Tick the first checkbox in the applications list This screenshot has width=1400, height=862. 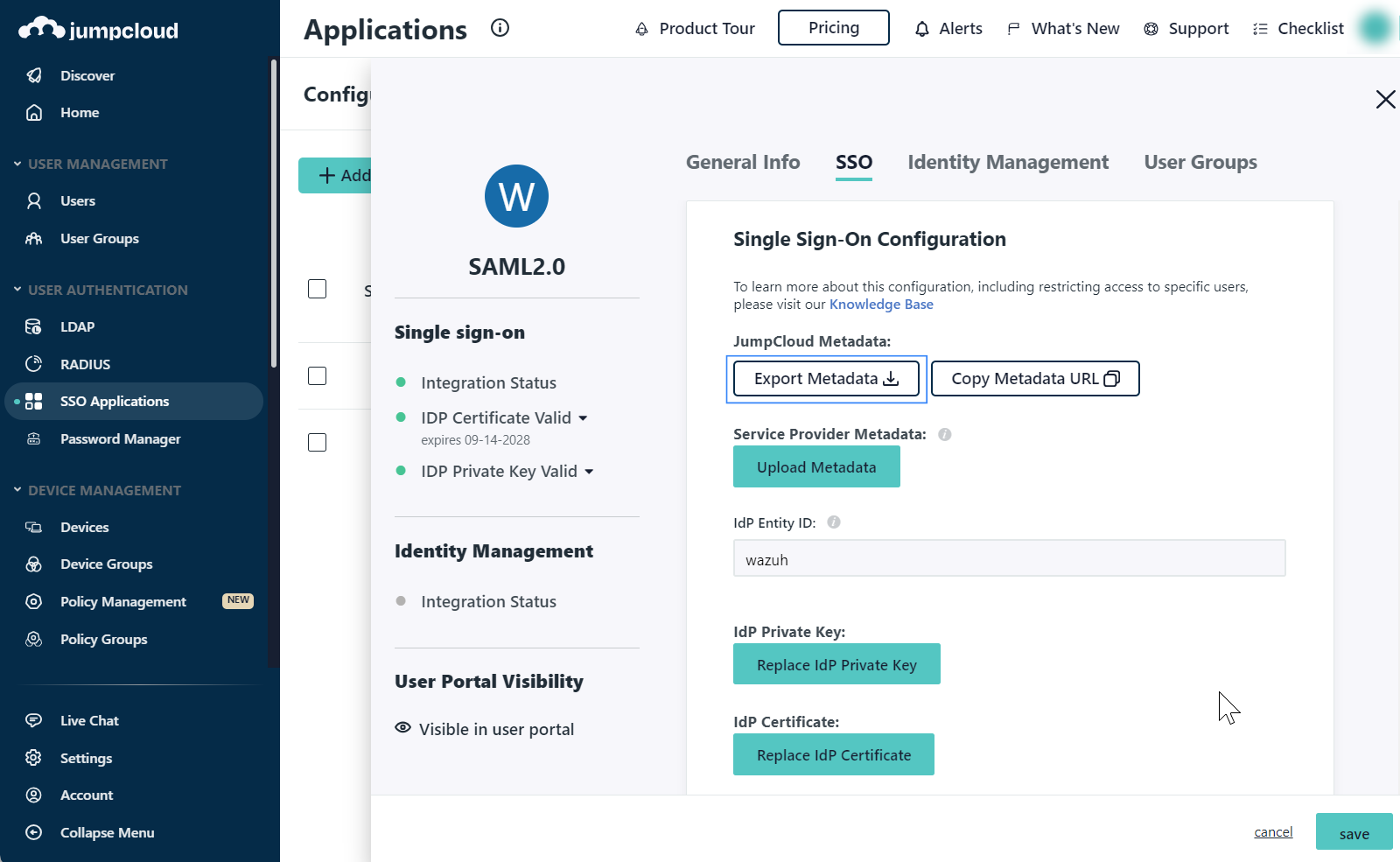coord(318,289)
